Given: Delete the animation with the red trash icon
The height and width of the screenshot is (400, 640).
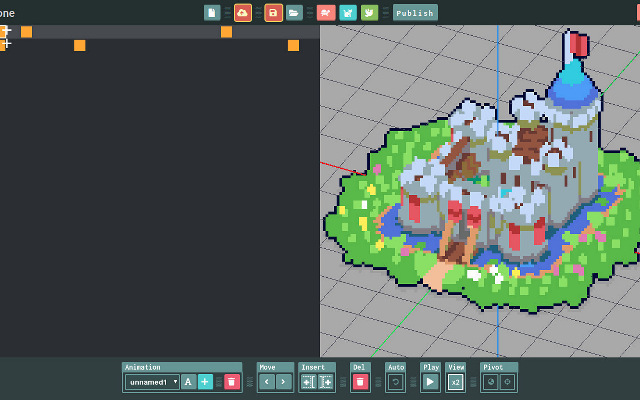Looking at the screenshot, I should [x=231, y=382].
